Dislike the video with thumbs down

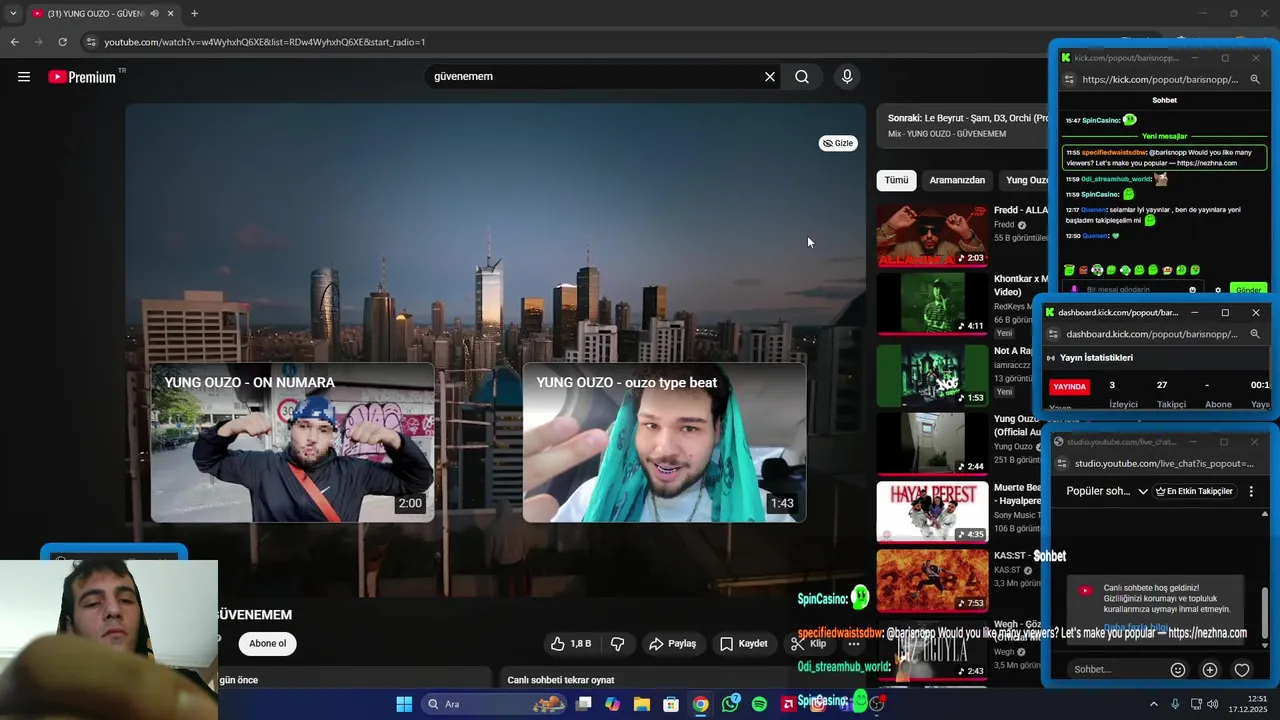pyautogui.click(x=617, y=644)
